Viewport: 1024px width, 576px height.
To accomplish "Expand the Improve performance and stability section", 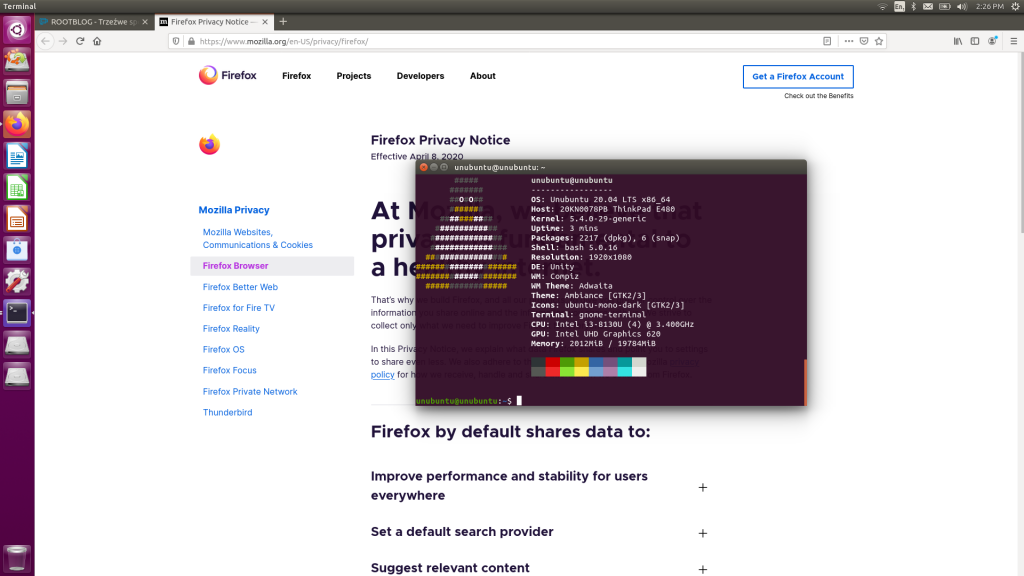I will [x=703, y=487].
